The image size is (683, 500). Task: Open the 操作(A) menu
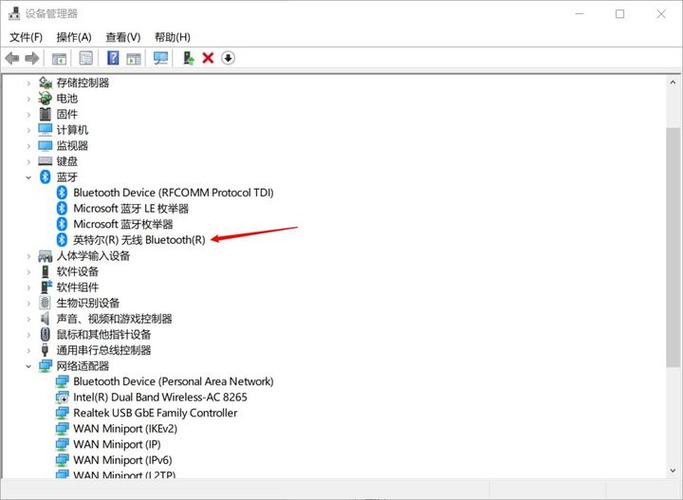pos(74,37)
